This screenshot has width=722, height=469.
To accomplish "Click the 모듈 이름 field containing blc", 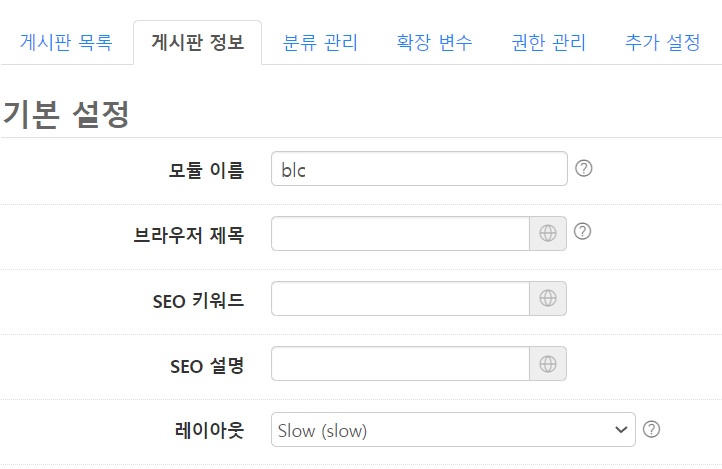I will [x=418, y=169].
